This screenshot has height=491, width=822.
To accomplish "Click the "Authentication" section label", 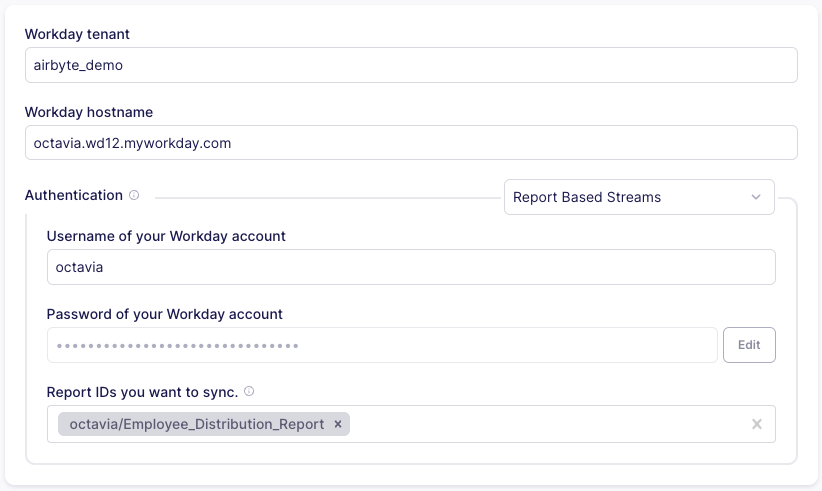I will point(73,196).
